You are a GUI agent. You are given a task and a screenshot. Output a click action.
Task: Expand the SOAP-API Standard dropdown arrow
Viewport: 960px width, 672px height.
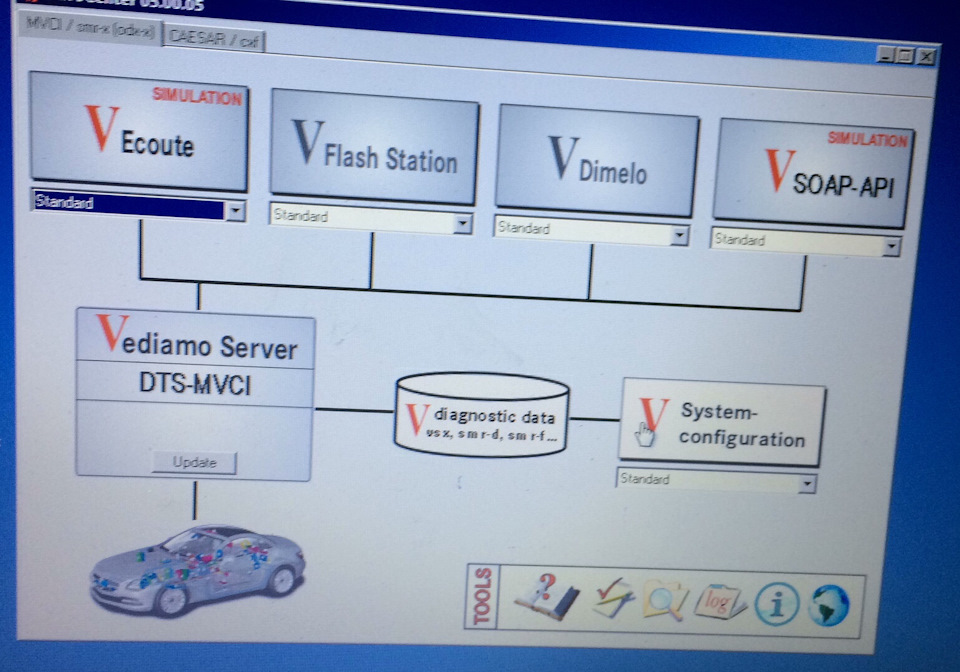point(891,247)
